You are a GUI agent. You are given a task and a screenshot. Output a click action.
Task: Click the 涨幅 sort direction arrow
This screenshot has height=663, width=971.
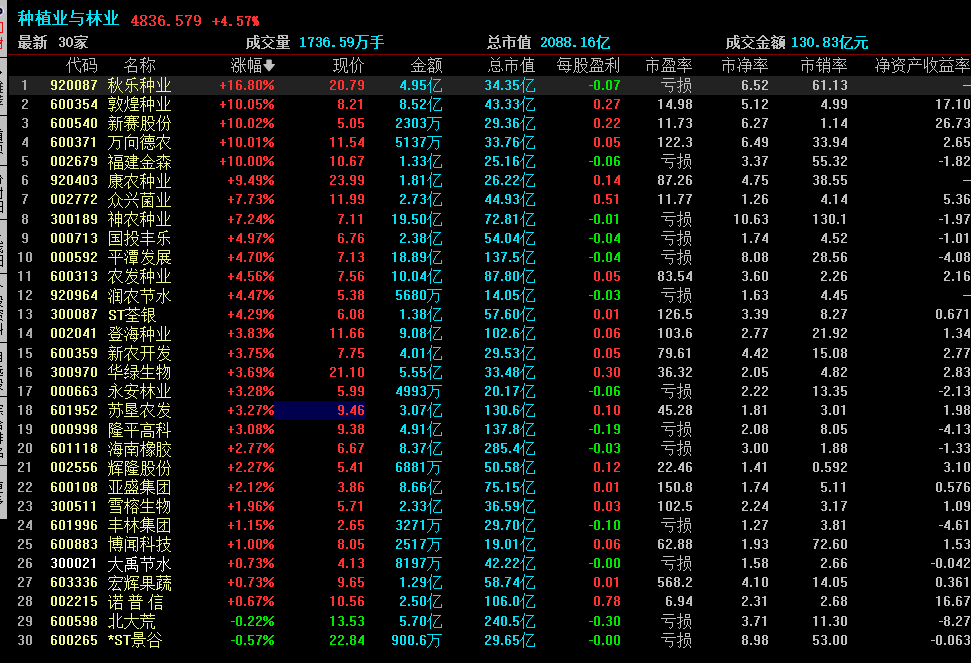click(x=269, y=65)
